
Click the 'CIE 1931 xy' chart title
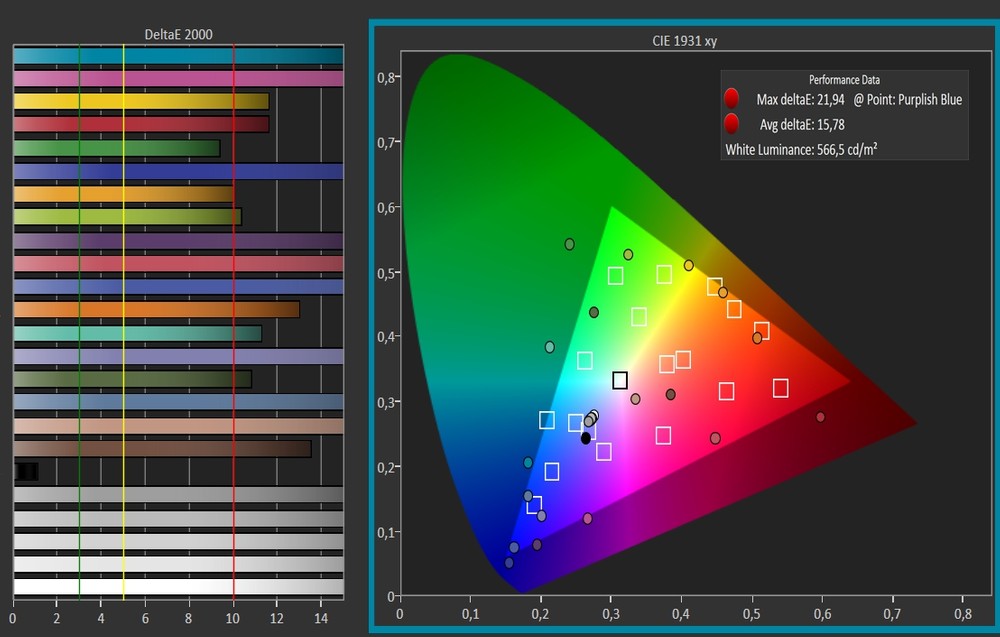684,41
